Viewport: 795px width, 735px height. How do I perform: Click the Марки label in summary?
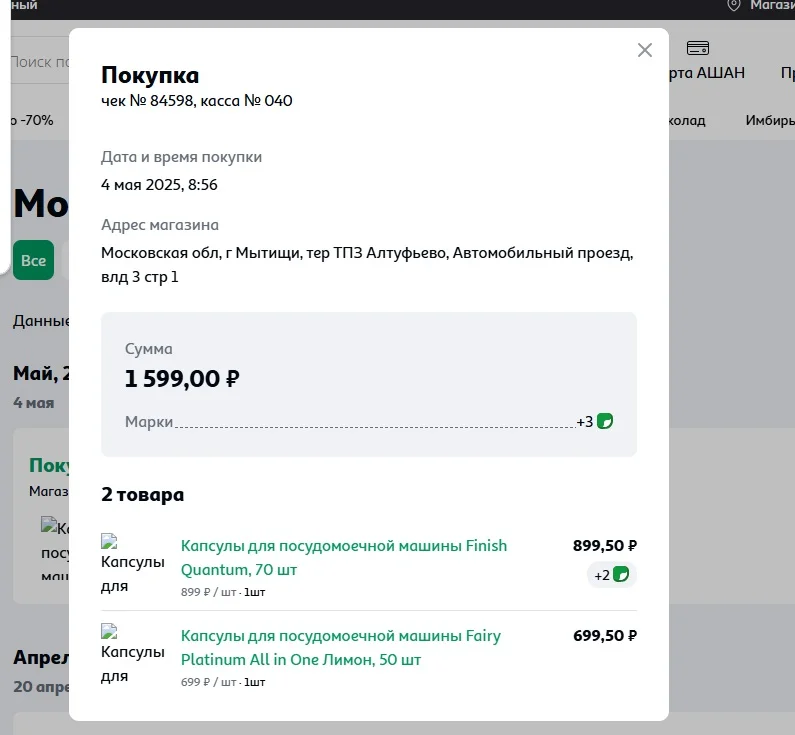coord(149,421)
